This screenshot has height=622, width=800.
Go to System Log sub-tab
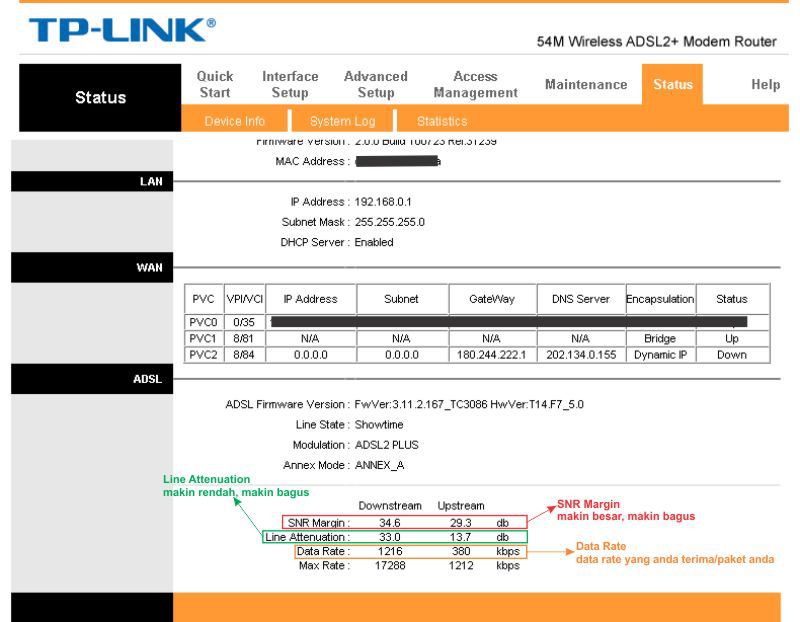coord(342,121)
